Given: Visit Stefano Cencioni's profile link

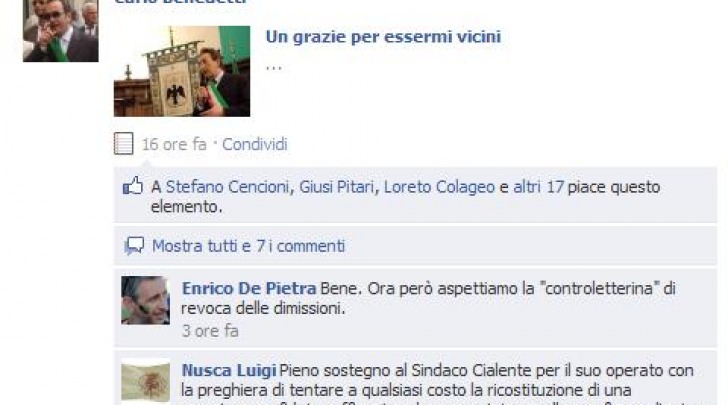Looking at the screenshot, I should [227, 187].
